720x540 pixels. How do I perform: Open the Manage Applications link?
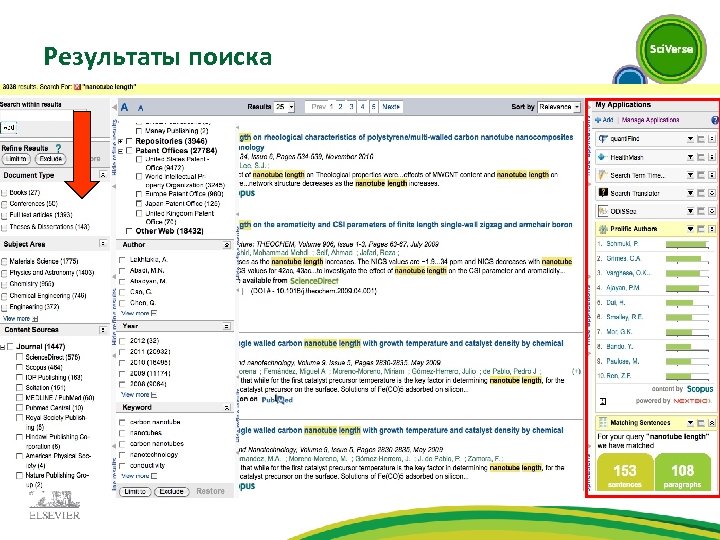[x=650, y=120]
